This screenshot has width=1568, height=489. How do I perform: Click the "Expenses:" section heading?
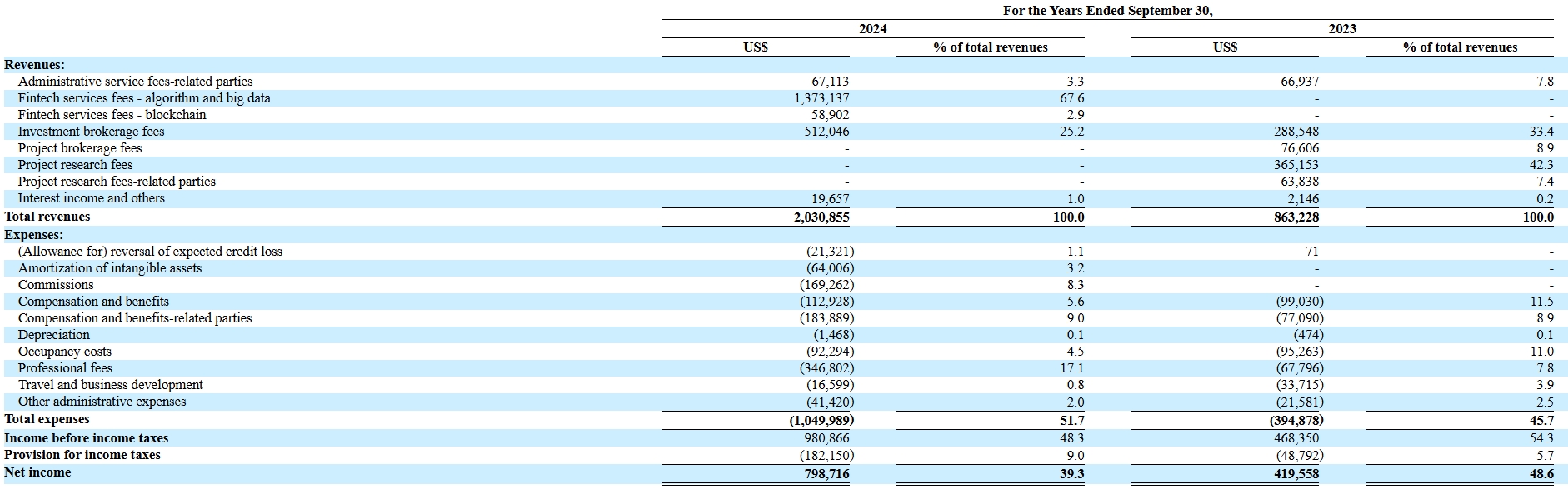coord(33,235)
